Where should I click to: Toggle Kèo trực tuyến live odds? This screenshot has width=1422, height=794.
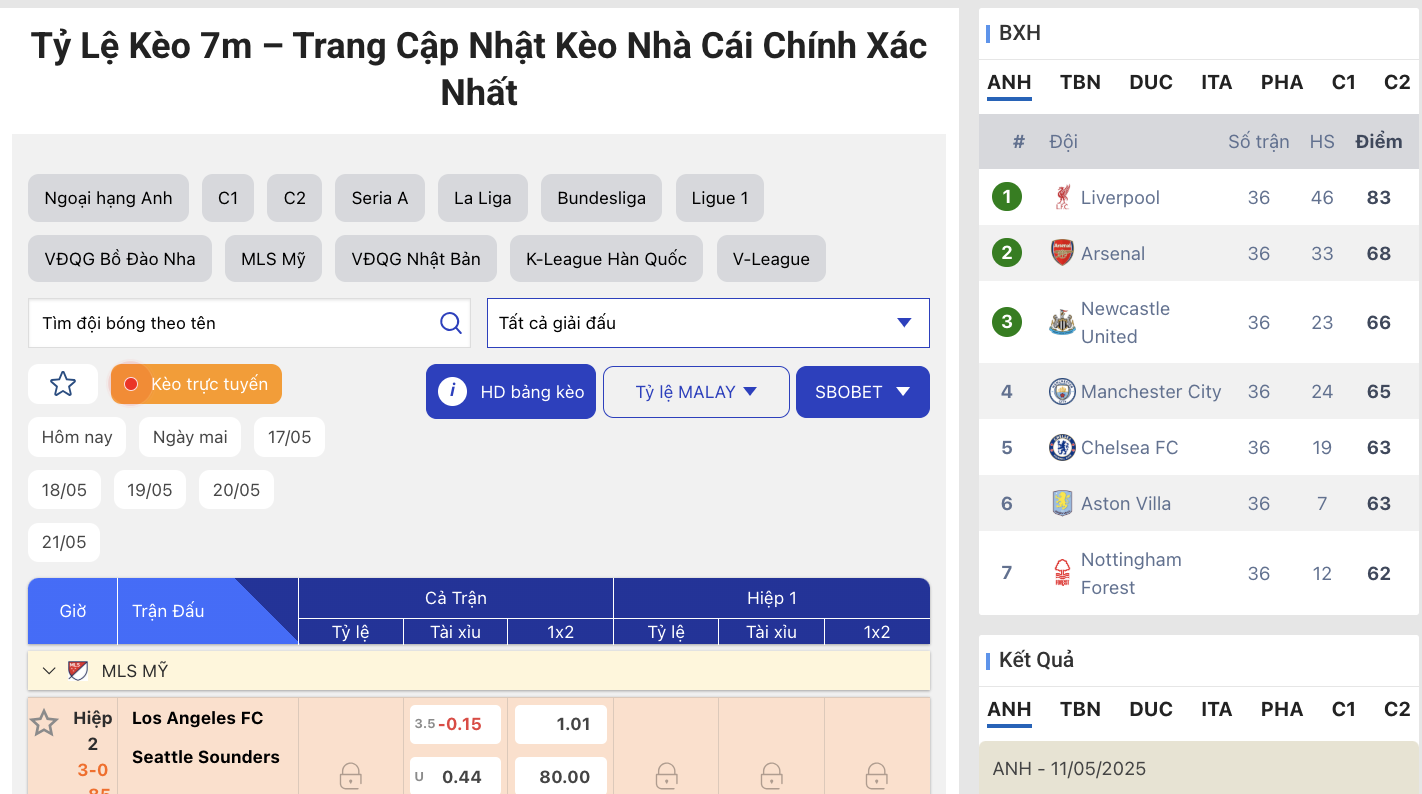pyautogui.click(x=196, y=384)
